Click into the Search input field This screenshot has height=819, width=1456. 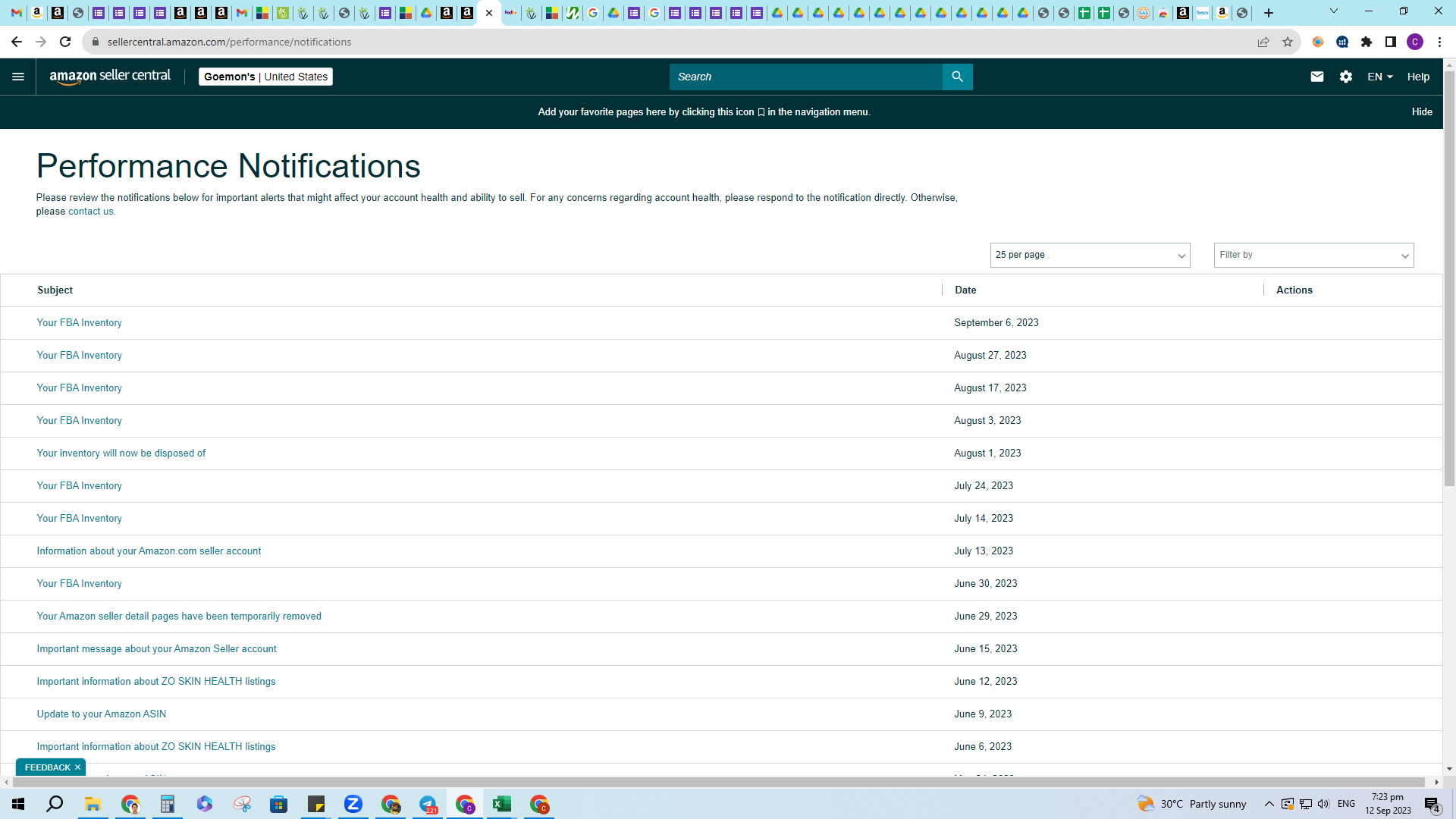(x=805, y=77)
